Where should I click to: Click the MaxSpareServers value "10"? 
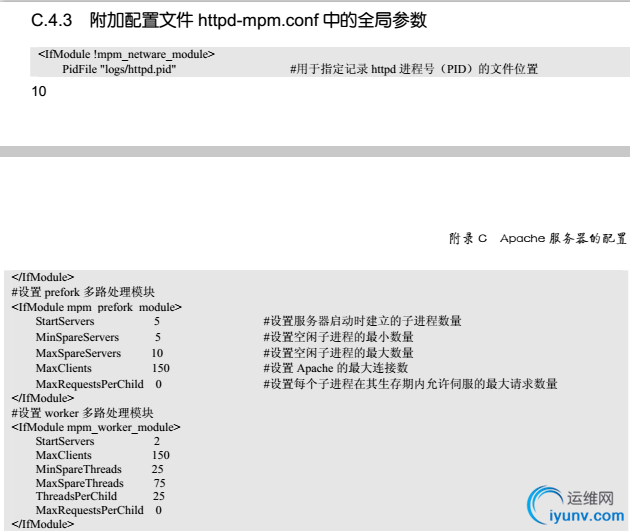click(157, 353)
